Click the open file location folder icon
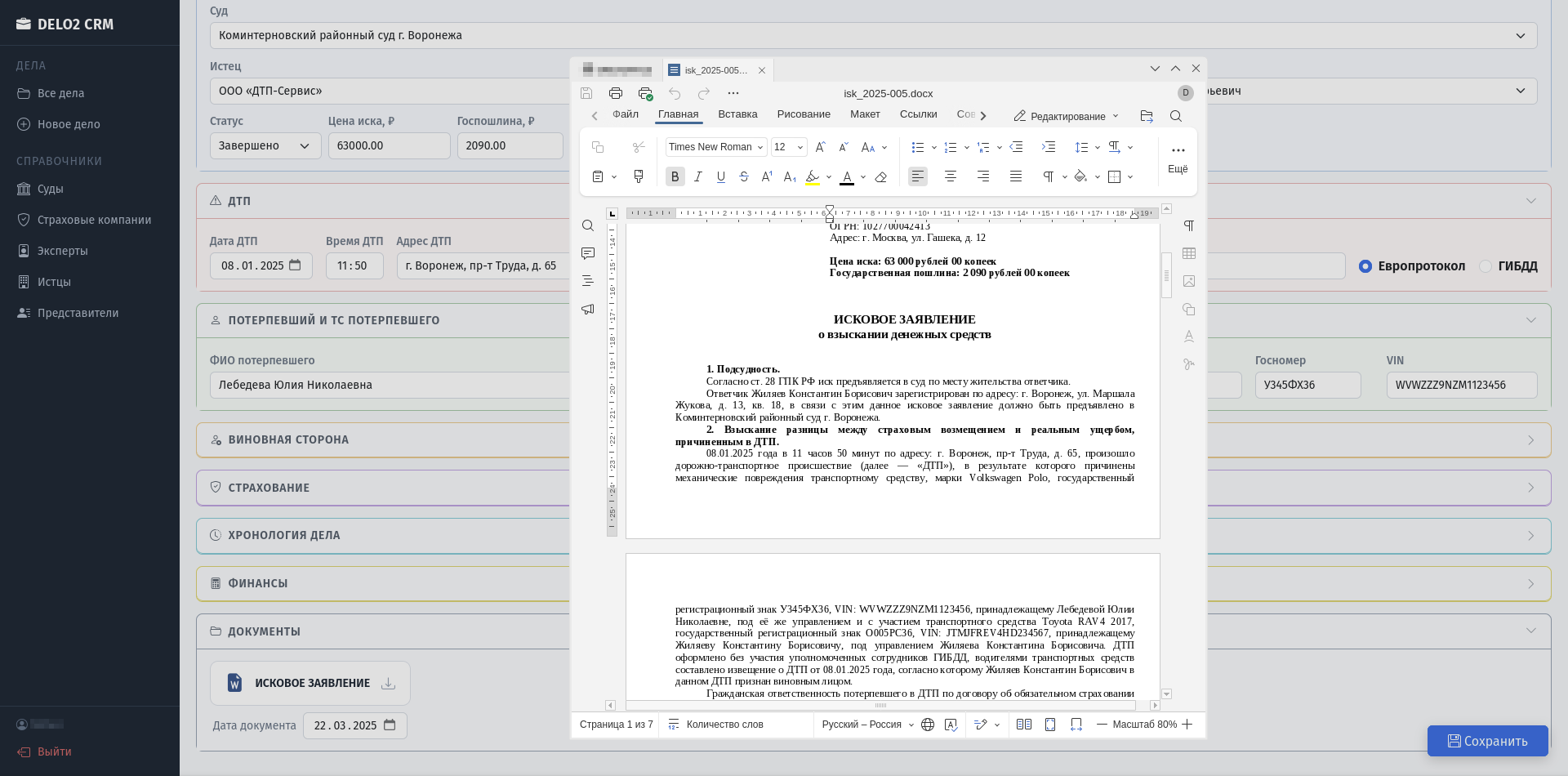 [1147, 116]
